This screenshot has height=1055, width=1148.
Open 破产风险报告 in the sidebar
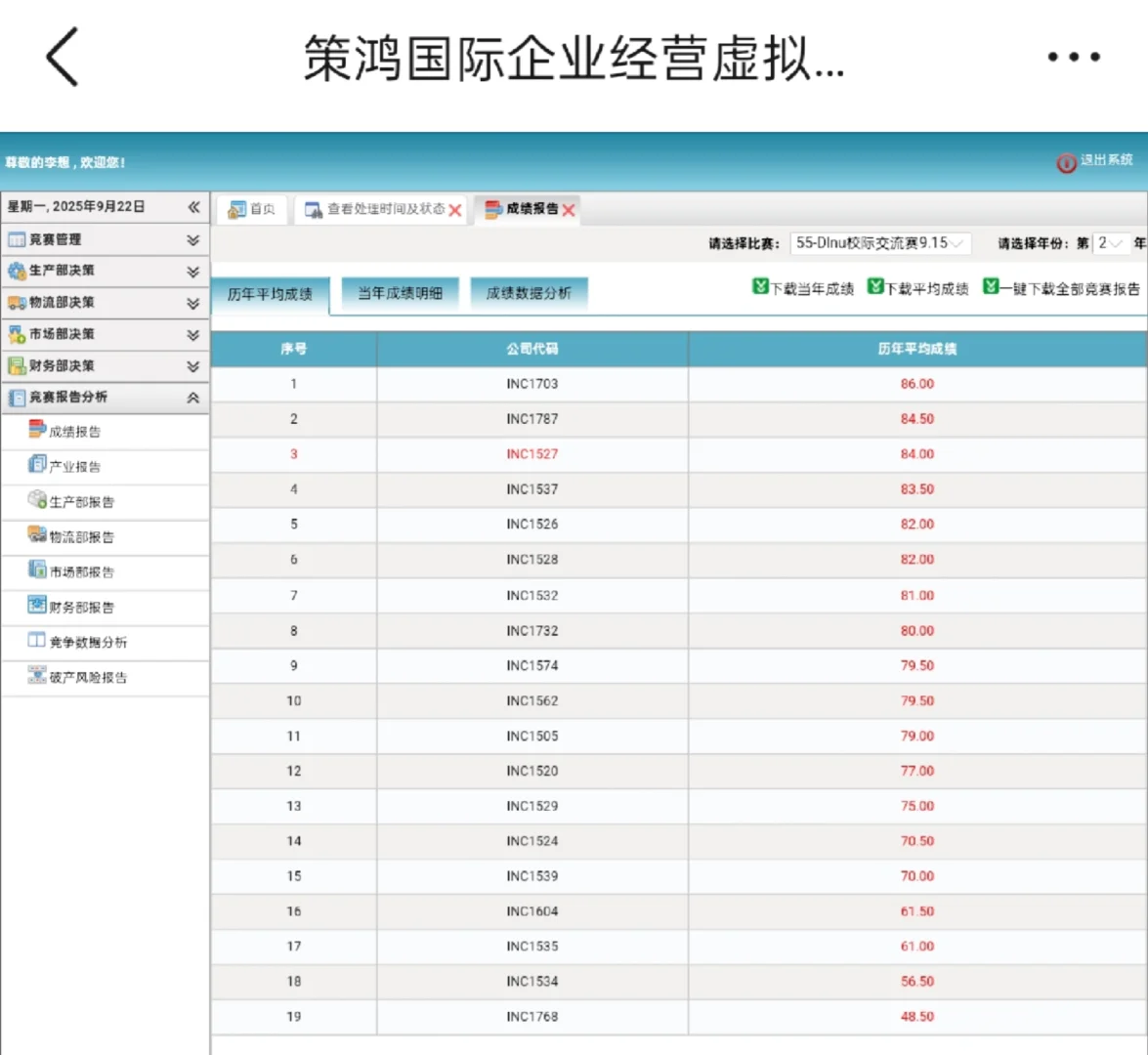(88, 678)
